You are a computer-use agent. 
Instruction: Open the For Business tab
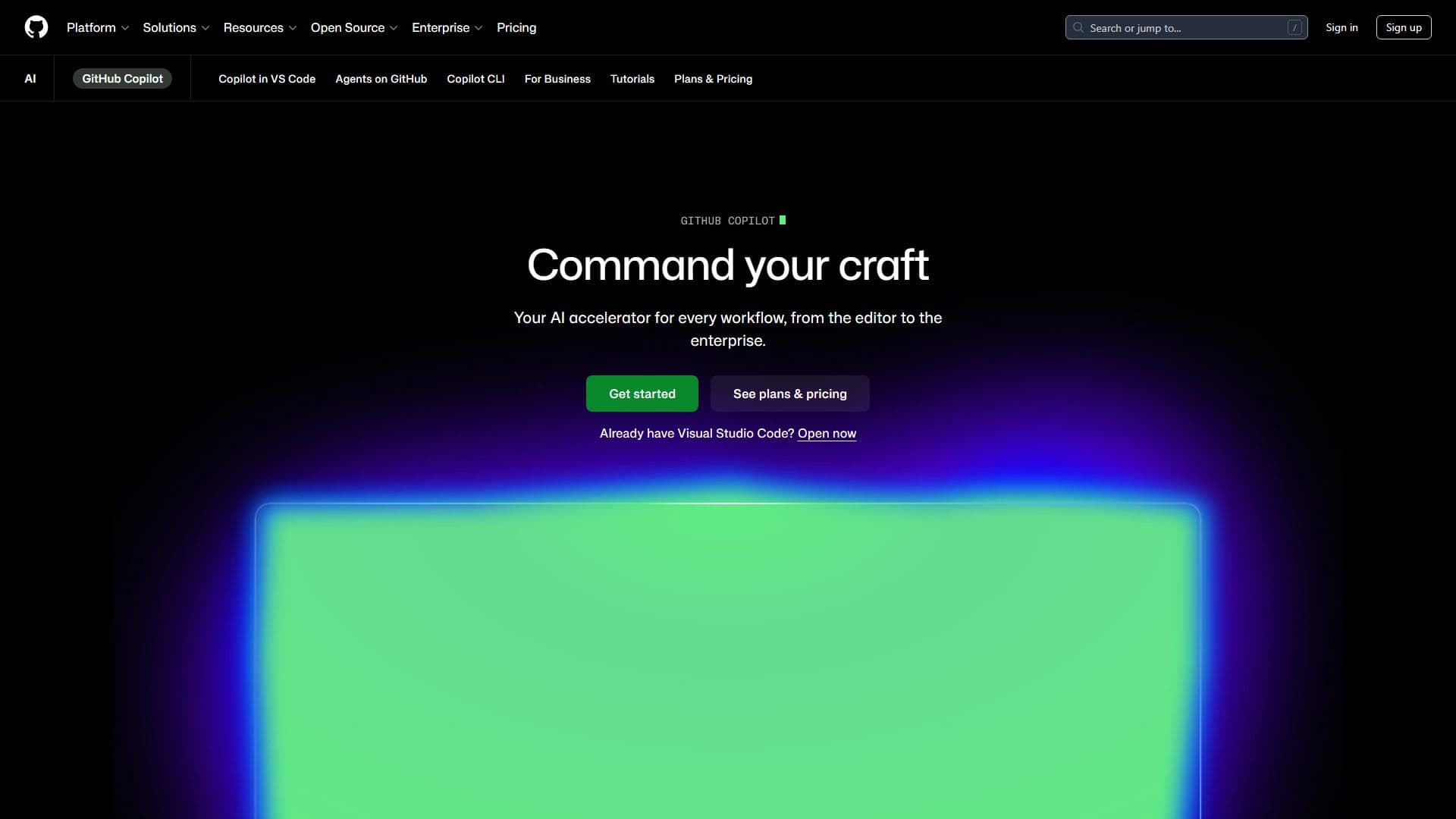point(557,79)
